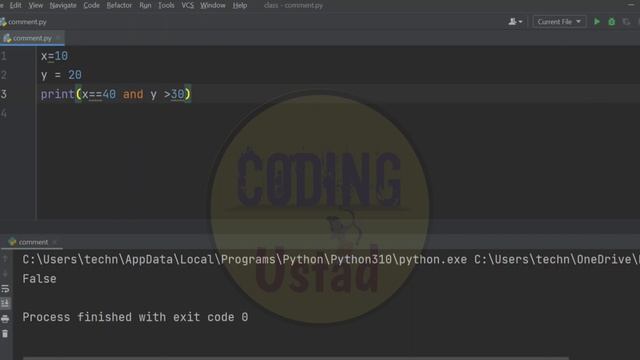Click line number 3 in the gutter
The height and width of the screenshot is (360, 640).
[x=4, y=94]
